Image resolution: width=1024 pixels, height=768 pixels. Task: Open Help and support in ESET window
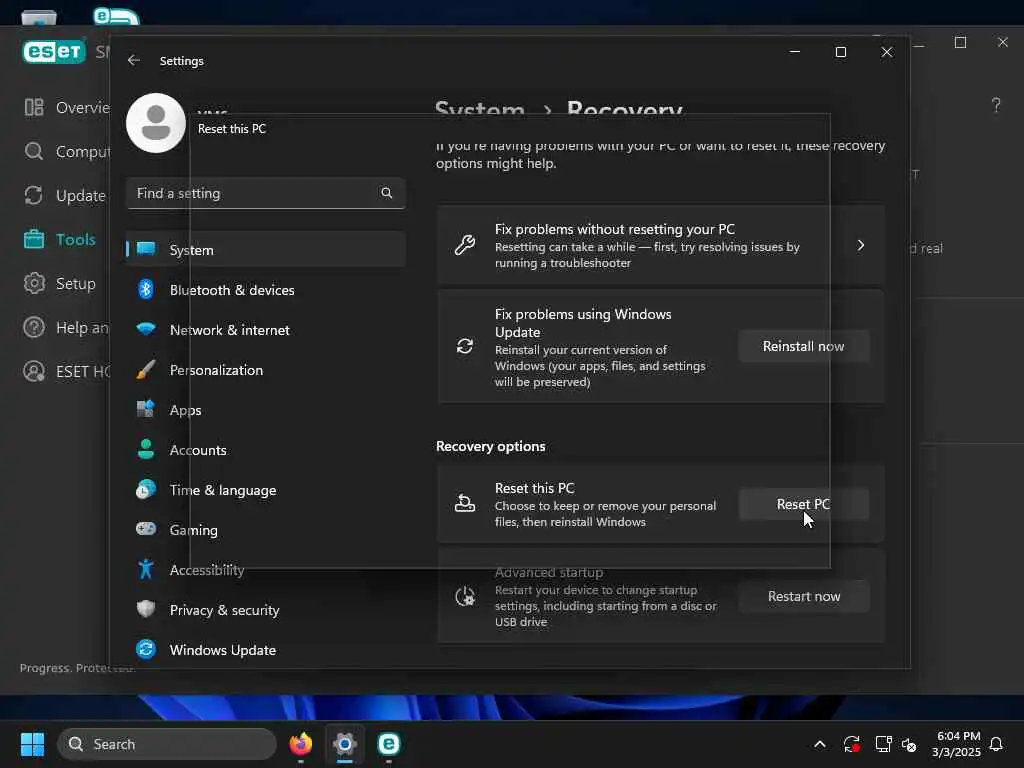pos(65,327)
